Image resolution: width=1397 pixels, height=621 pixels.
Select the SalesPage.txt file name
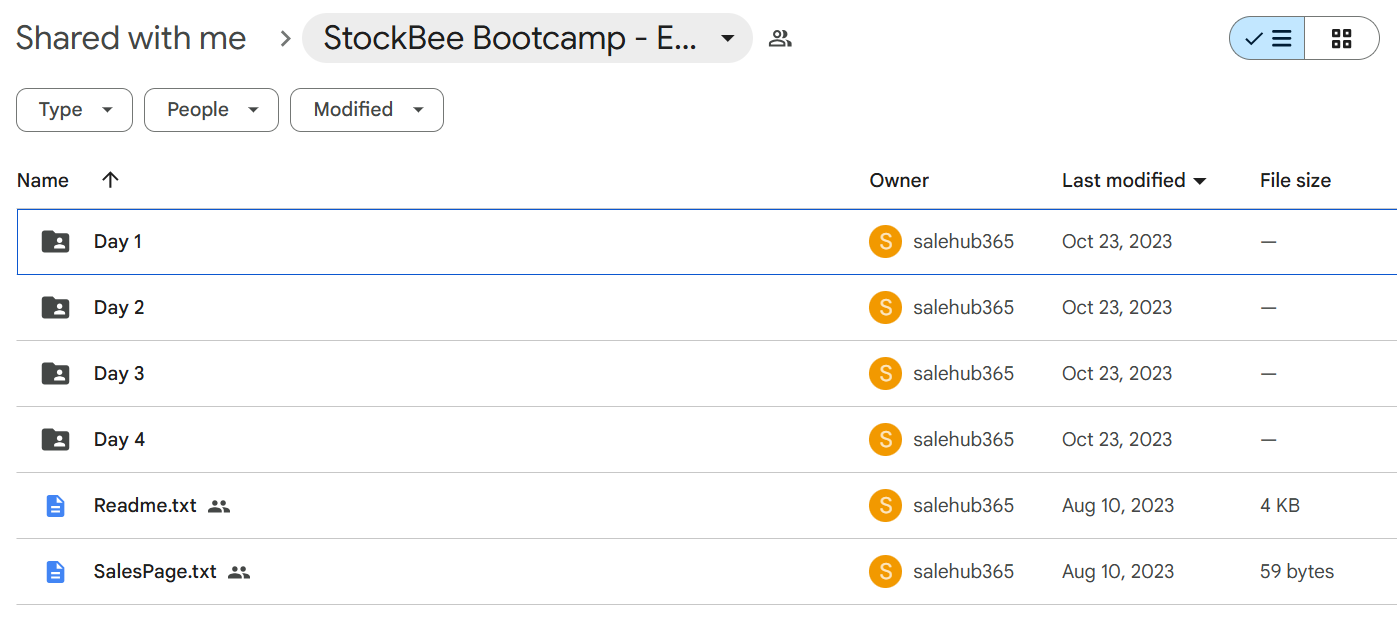pos(155,571)
